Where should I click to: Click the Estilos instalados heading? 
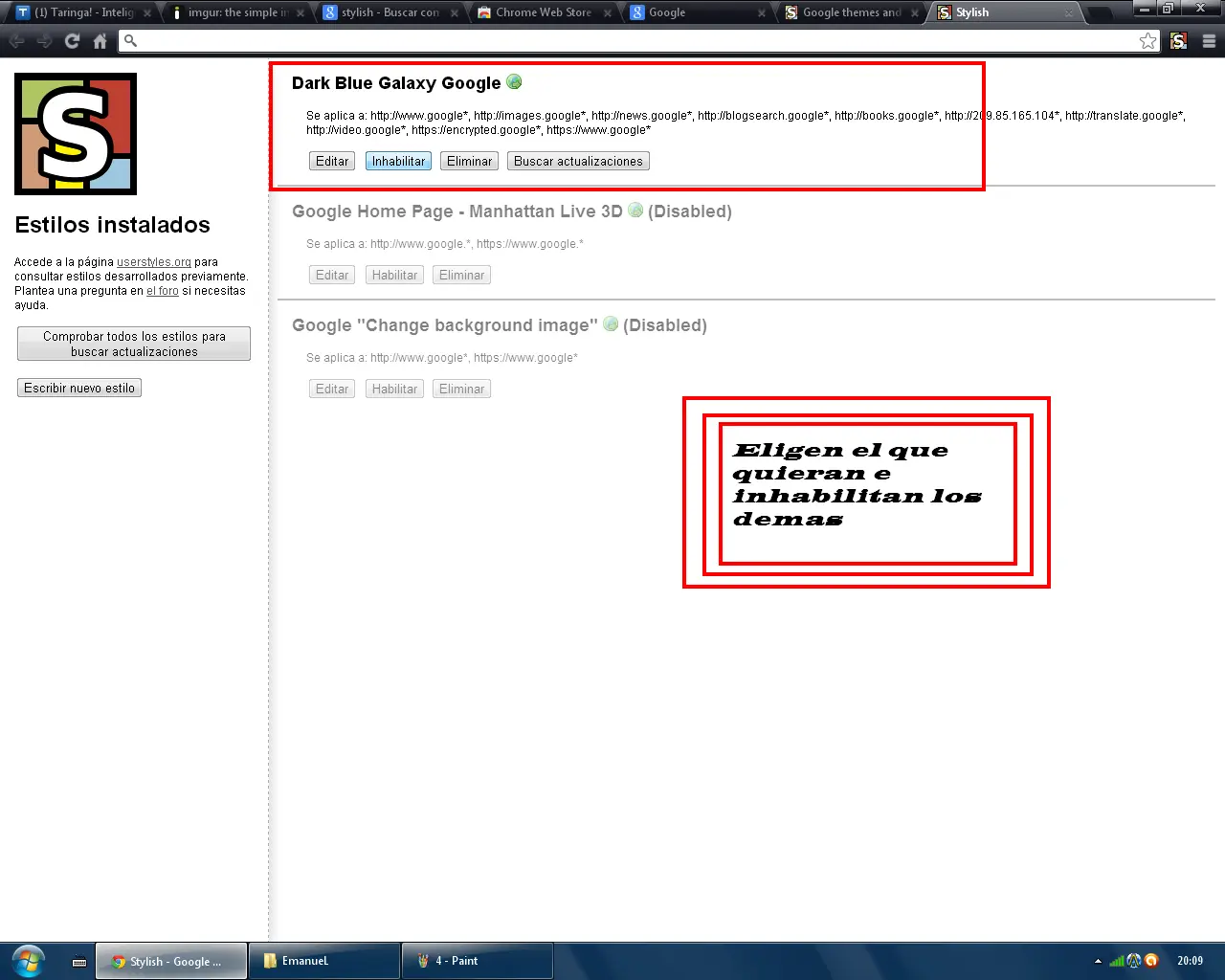(x=112, y=225)
